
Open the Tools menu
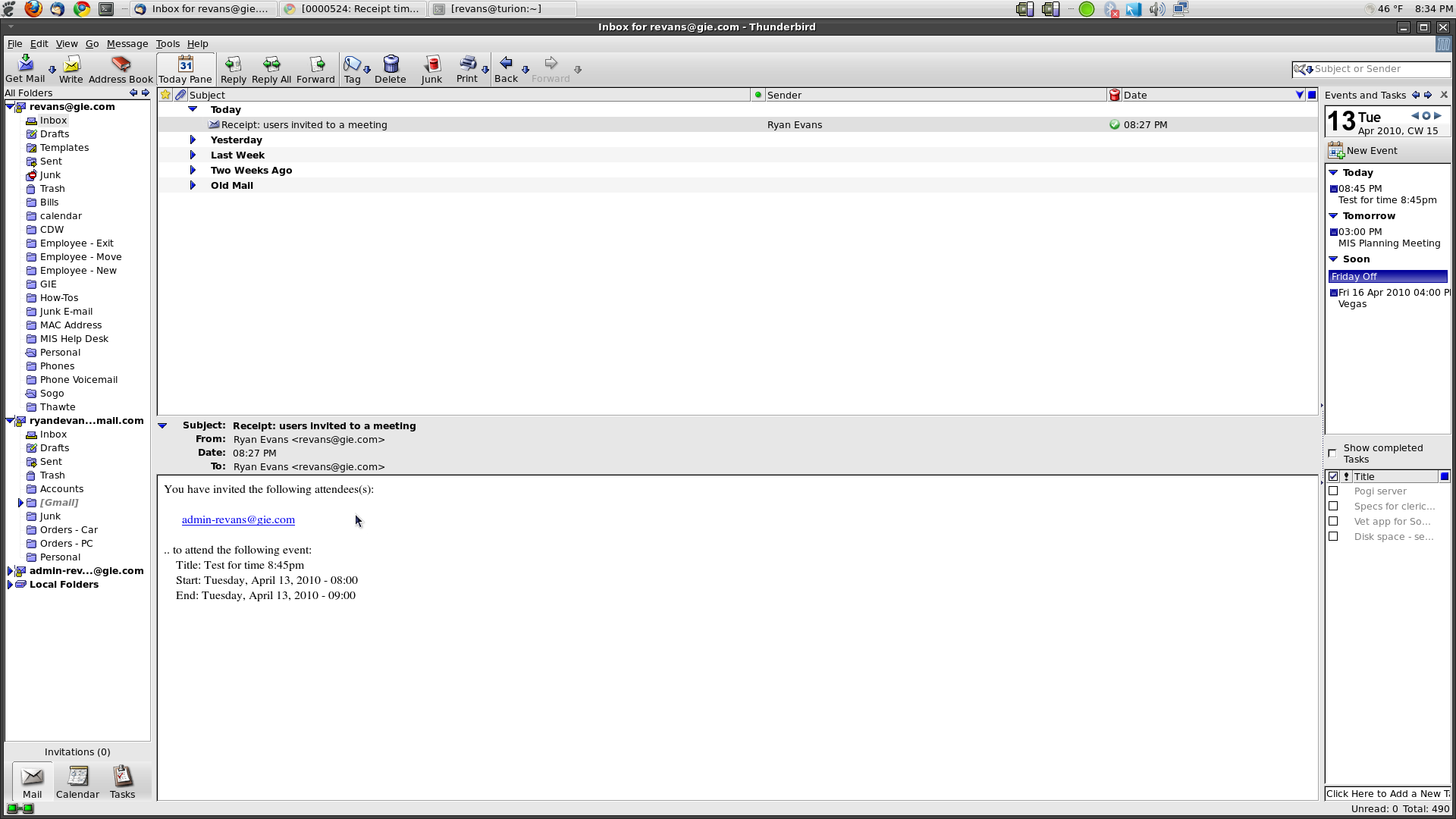[168, 44]
